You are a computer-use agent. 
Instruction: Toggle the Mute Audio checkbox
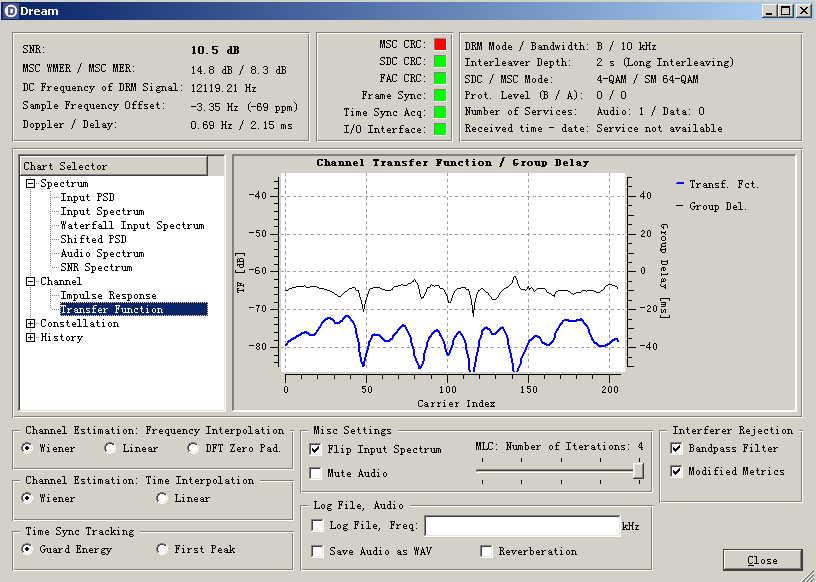coord(317,473)
